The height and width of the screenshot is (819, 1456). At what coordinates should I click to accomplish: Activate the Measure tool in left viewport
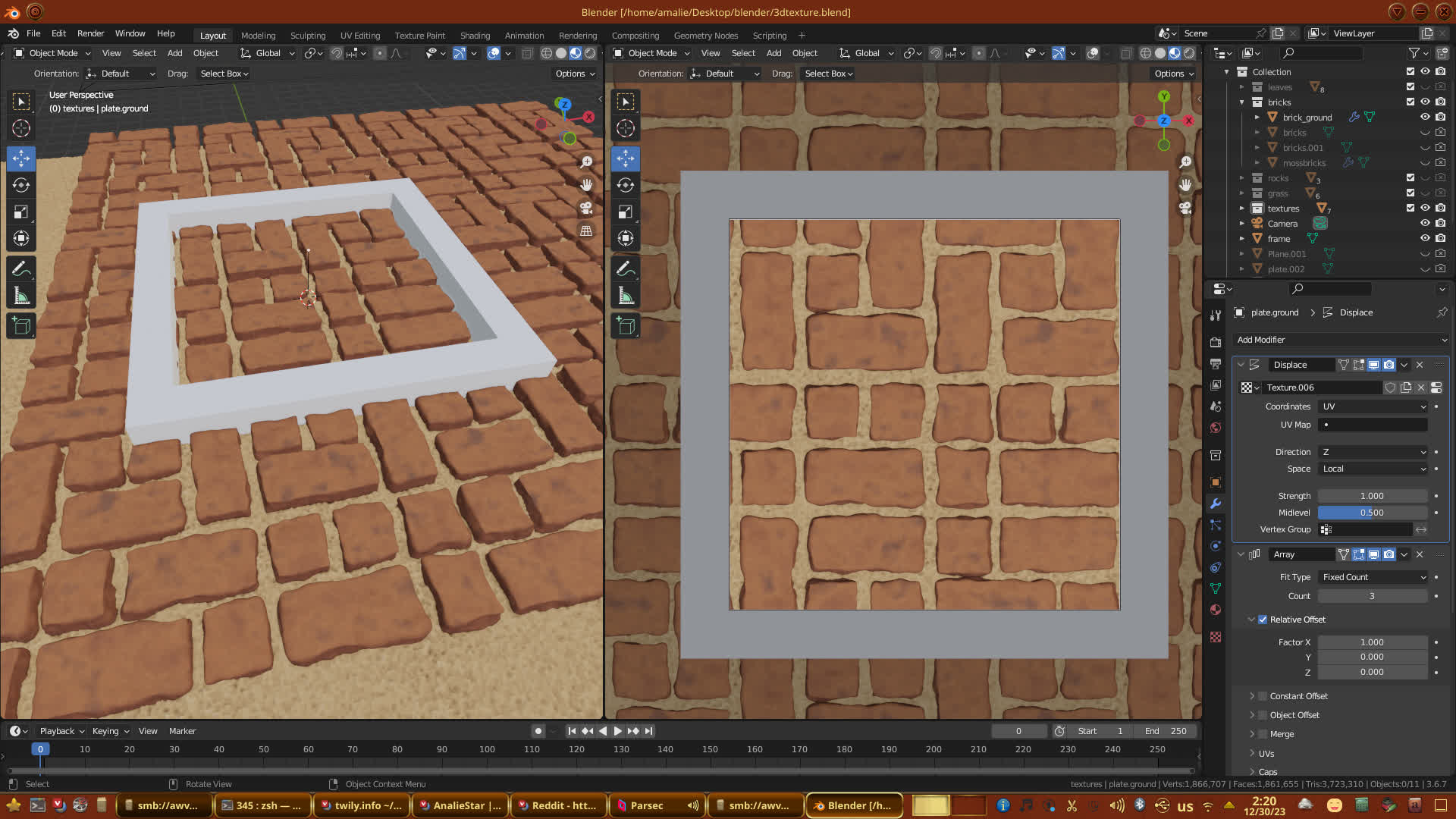21,296
